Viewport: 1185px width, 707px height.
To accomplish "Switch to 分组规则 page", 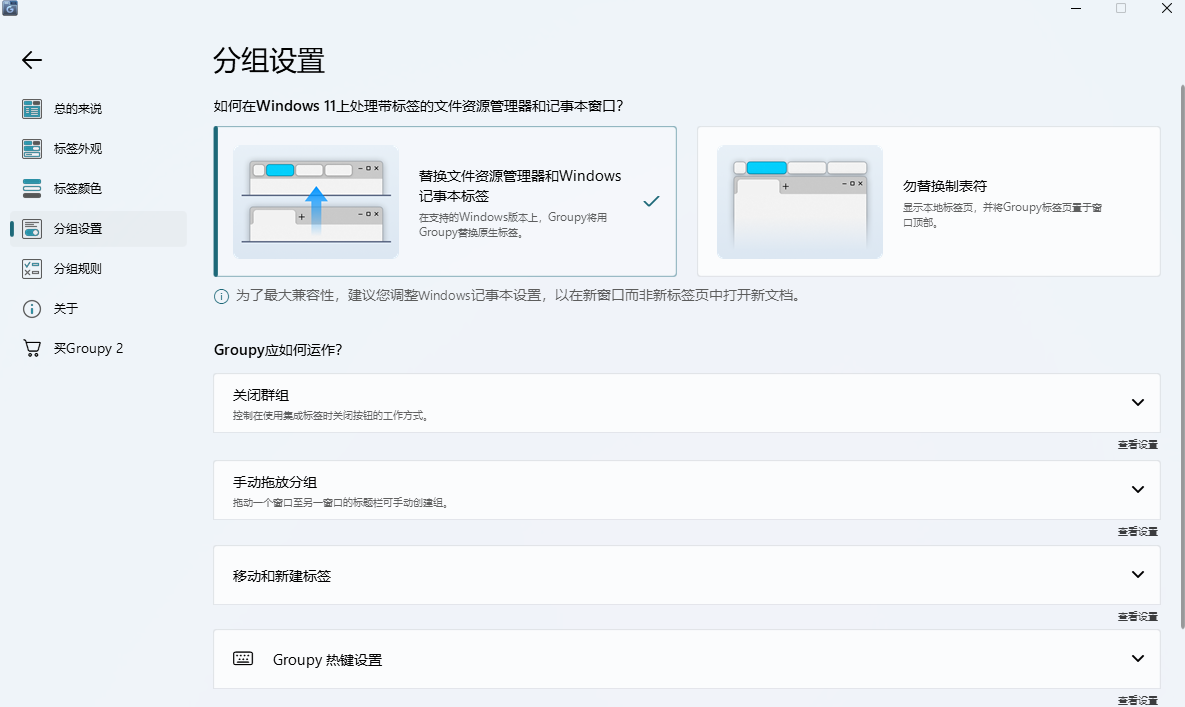I will click(98, 269).
